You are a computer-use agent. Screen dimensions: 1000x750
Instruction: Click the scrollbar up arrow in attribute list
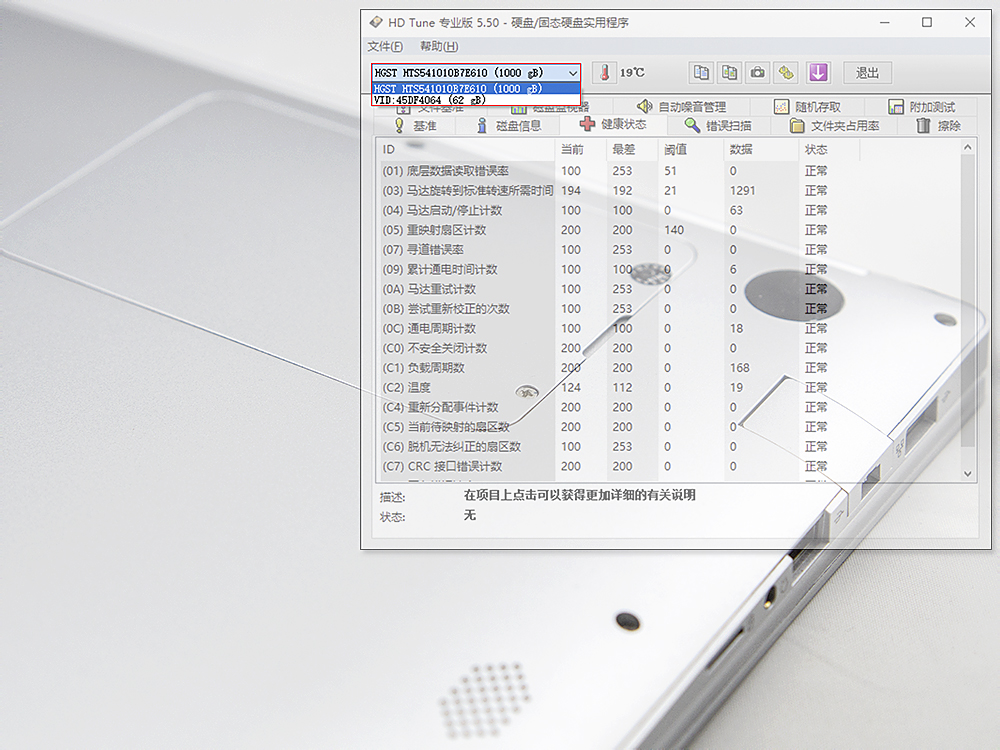pos(968,147)
